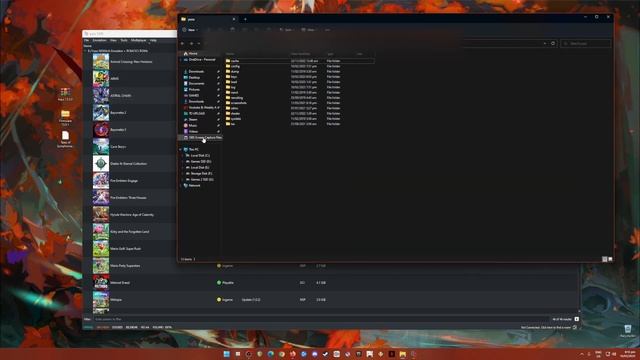Image resolution: width=640 pixels, height=360 pixels.
Task: Refresh the Explorer folder view
Action: (553, 43)
